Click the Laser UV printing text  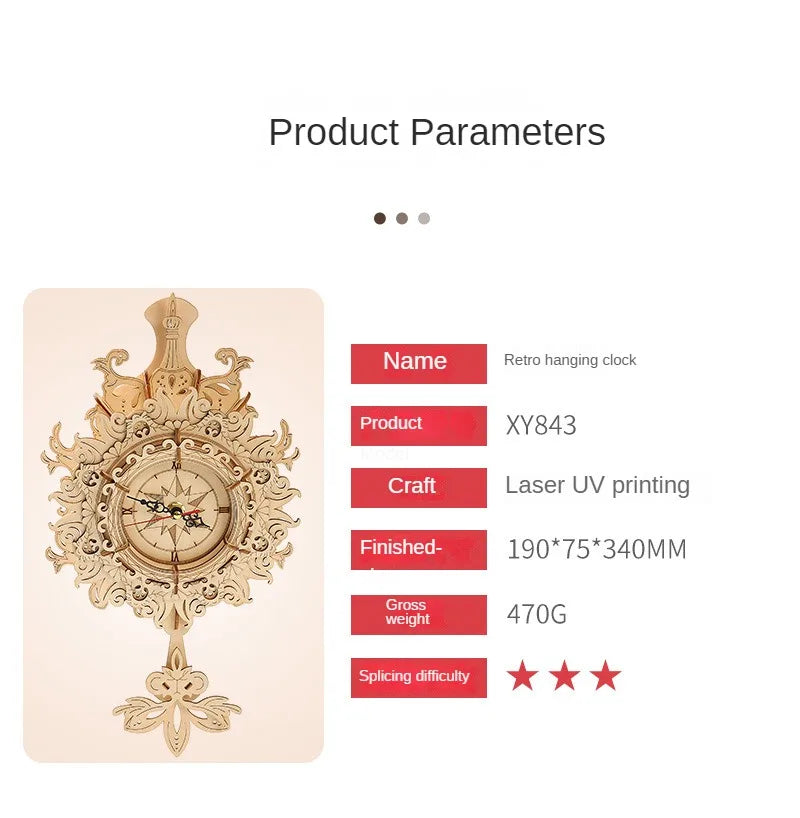(x=598, y=485)
